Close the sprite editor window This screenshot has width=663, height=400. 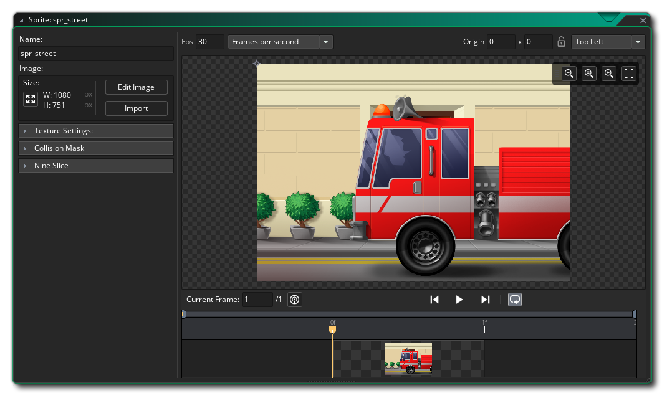pos(643,20)
